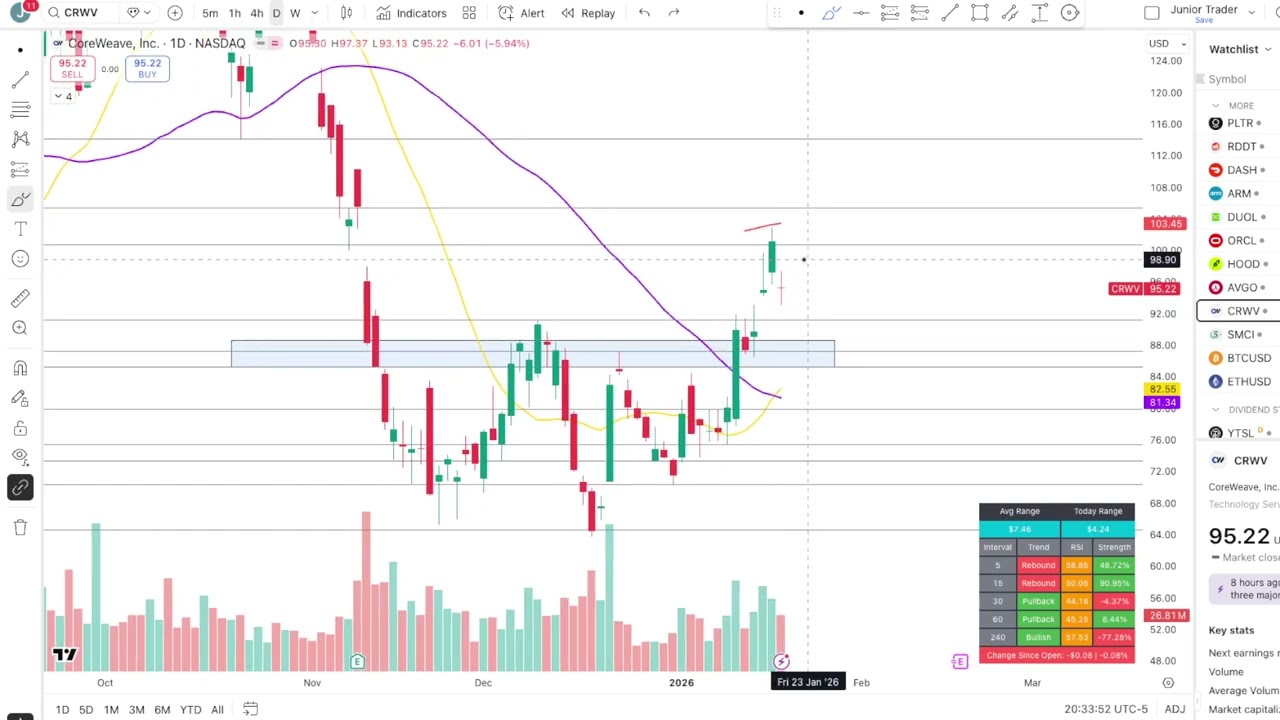Open the forecasting and measurement tools
Image resolution: width=1280 pixels, height=720 pixels.
(x=20, y=169)
